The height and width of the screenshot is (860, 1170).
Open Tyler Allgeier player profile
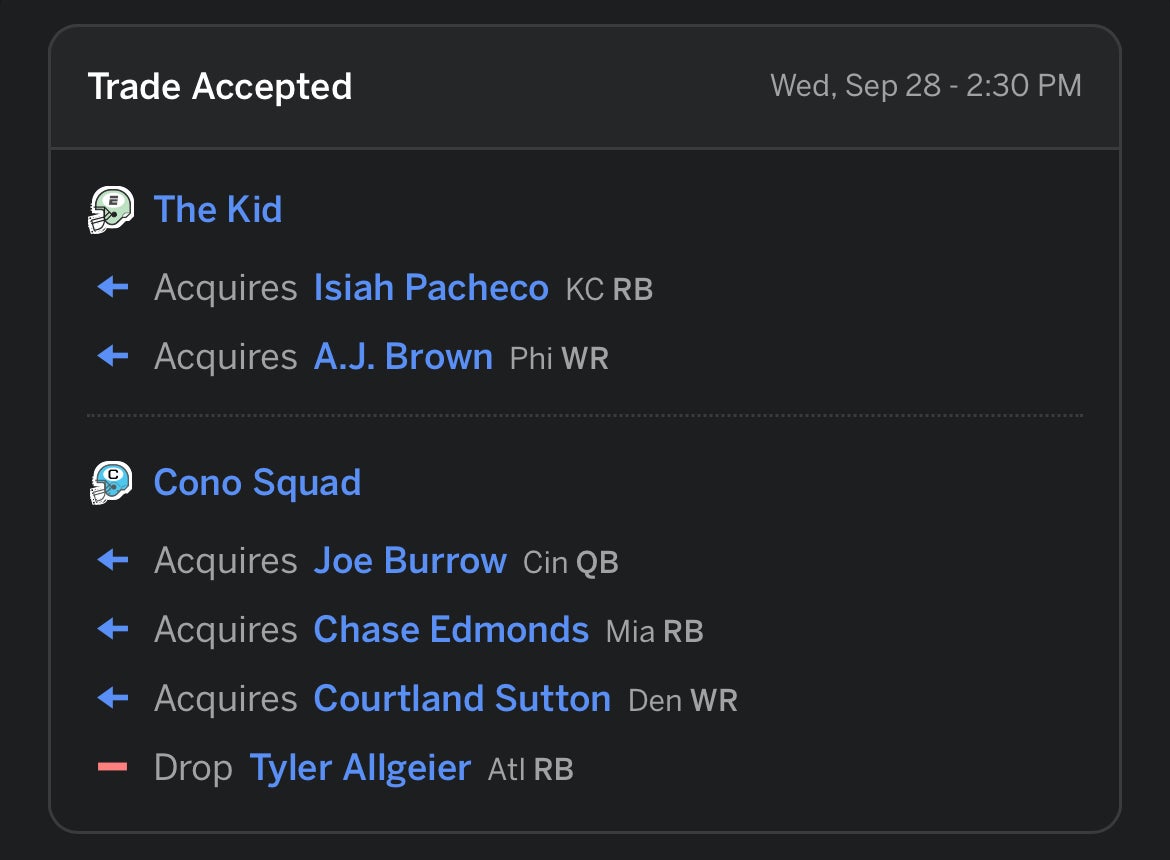[x=360, y=768]
